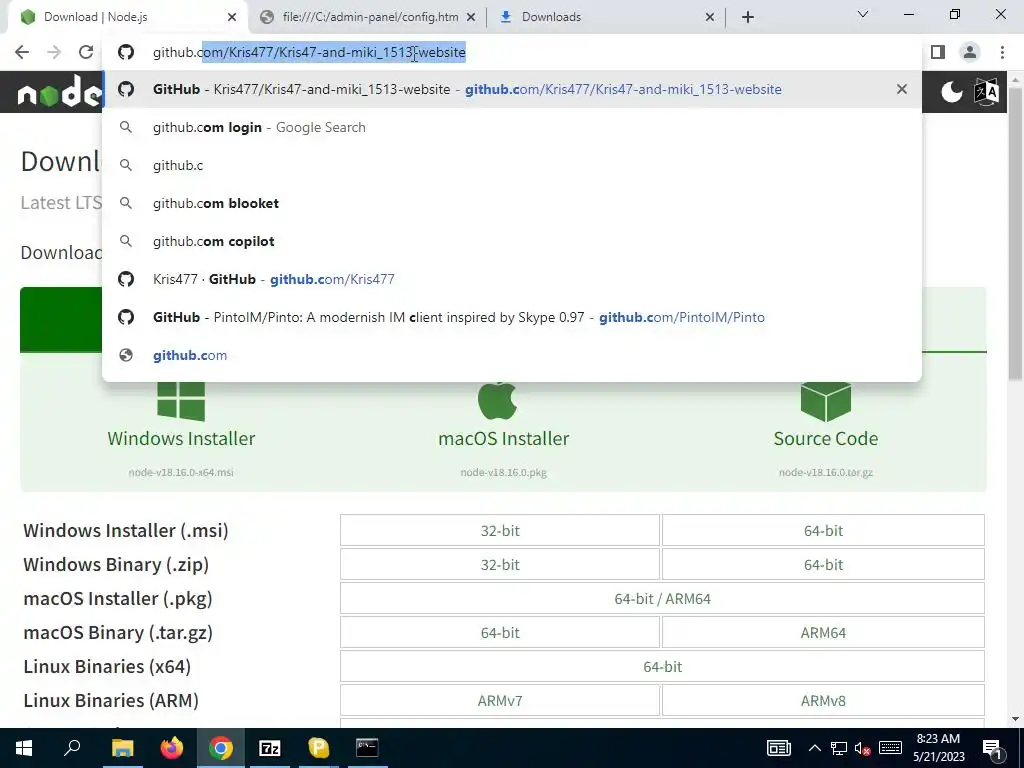Launch Firefox from the taskbar
Screen dimensions: 1024x768
172,748
